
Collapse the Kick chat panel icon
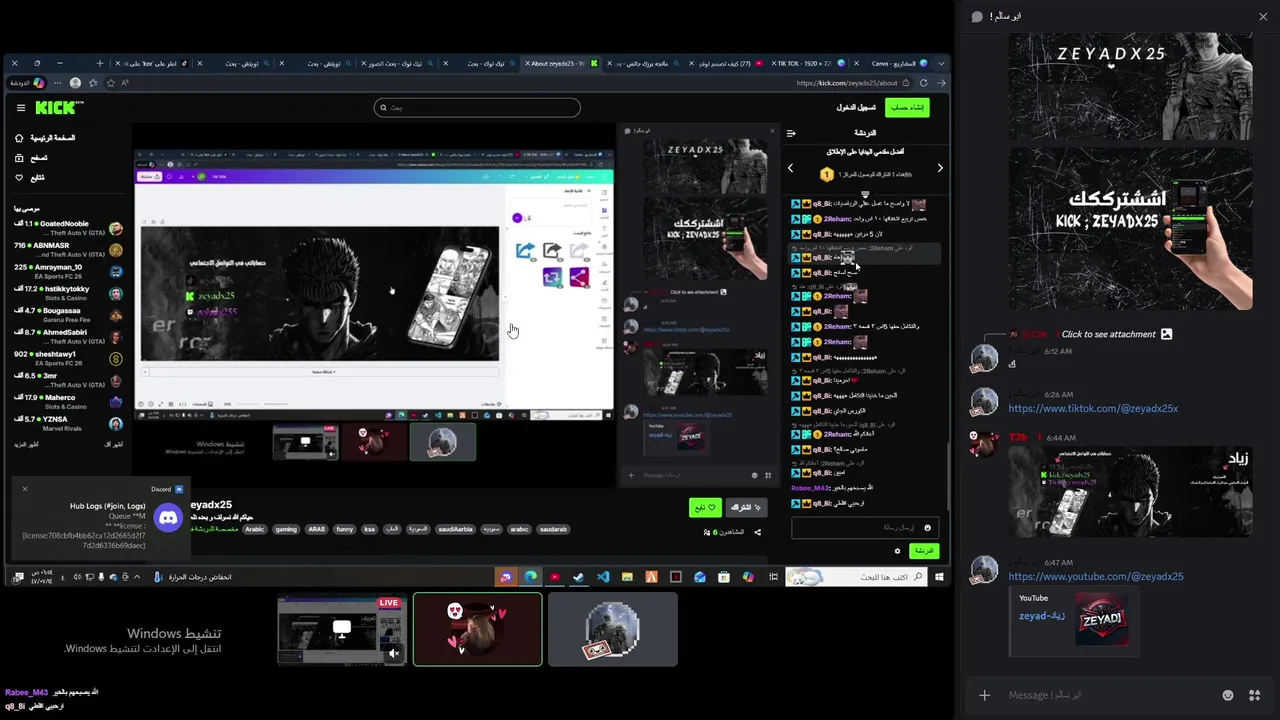tap(791, 133)
